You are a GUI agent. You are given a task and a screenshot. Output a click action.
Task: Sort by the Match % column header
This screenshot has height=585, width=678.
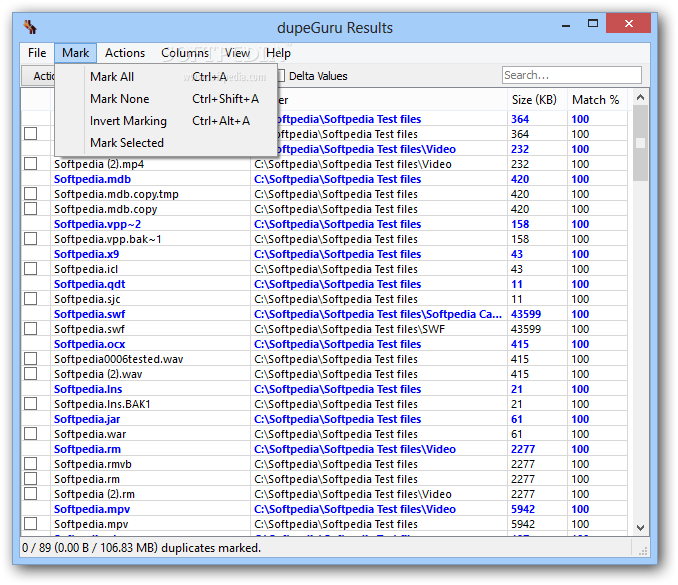coord(597,100)
